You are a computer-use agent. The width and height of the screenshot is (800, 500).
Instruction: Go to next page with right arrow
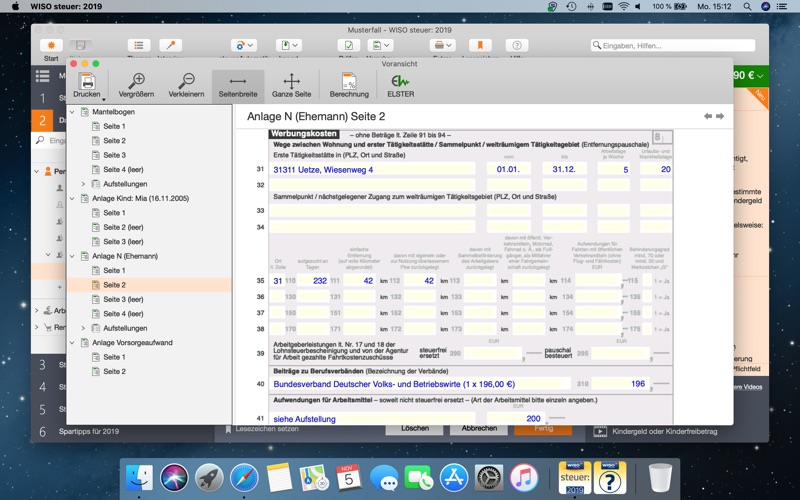click(x=719, y=116)
